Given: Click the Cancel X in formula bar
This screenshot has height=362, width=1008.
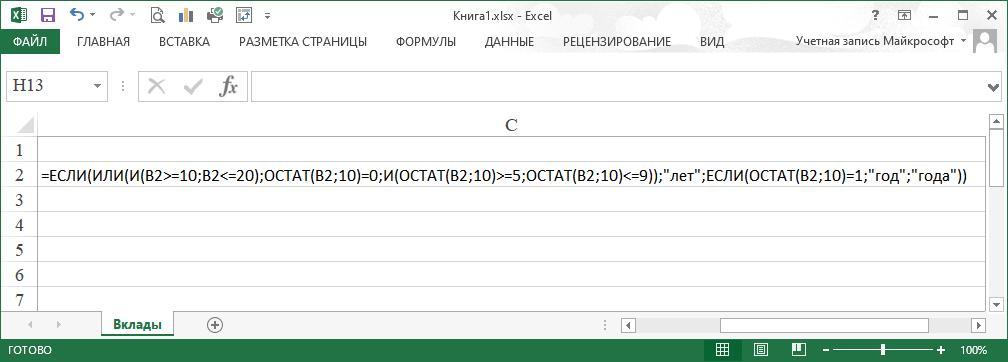Looking at the screenshot, I should [x=156, y=86].
